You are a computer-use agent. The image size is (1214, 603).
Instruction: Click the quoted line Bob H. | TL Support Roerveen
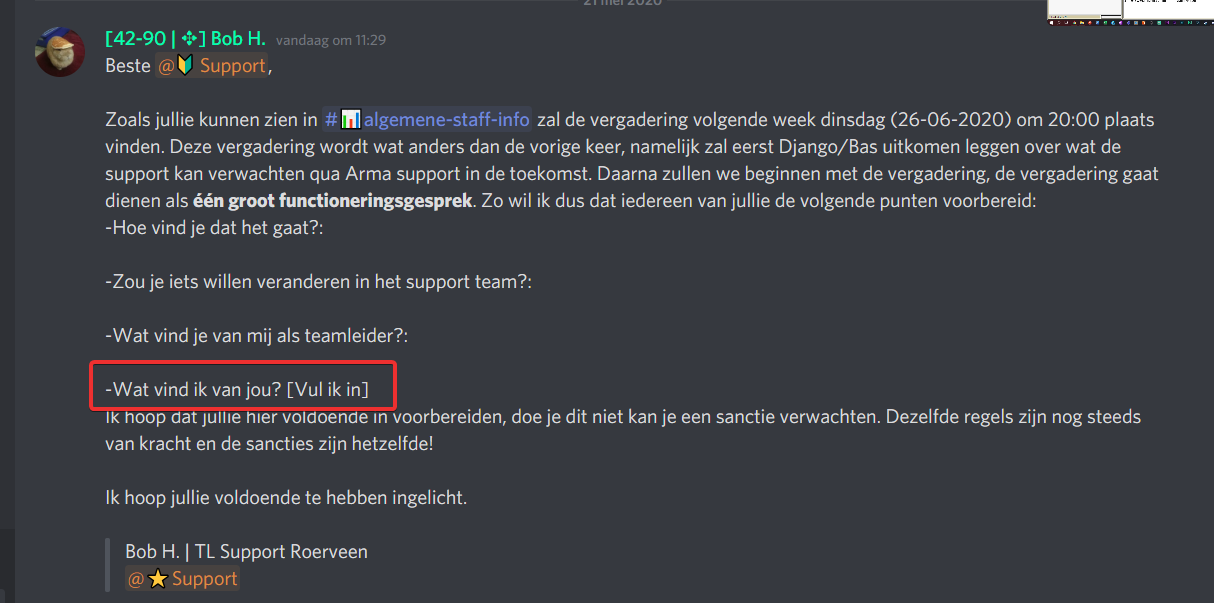pos(246,551)
